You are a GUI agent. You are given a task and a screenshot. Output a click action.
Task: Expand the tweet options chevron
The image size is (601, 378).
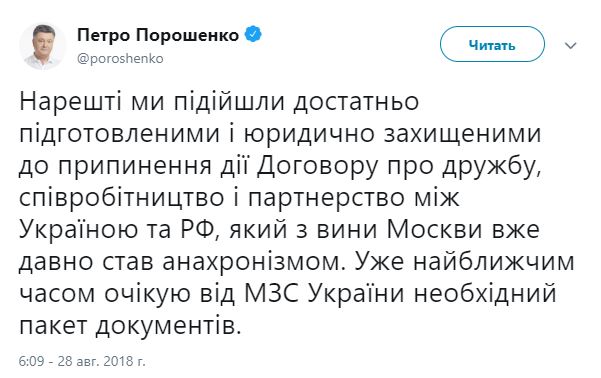[x=571, y=46]
